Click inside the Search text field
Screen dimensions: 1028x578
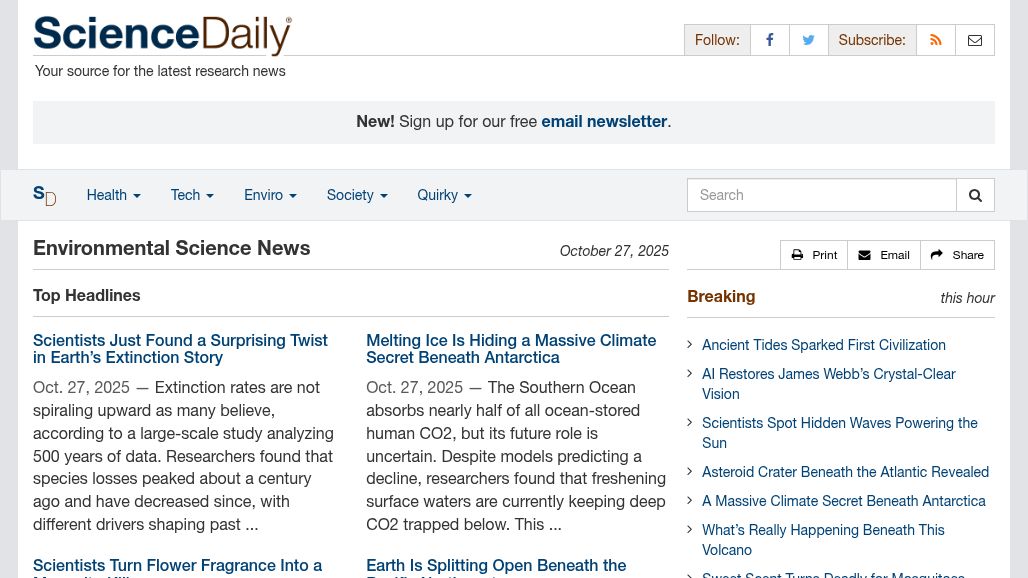coord(821,195)
